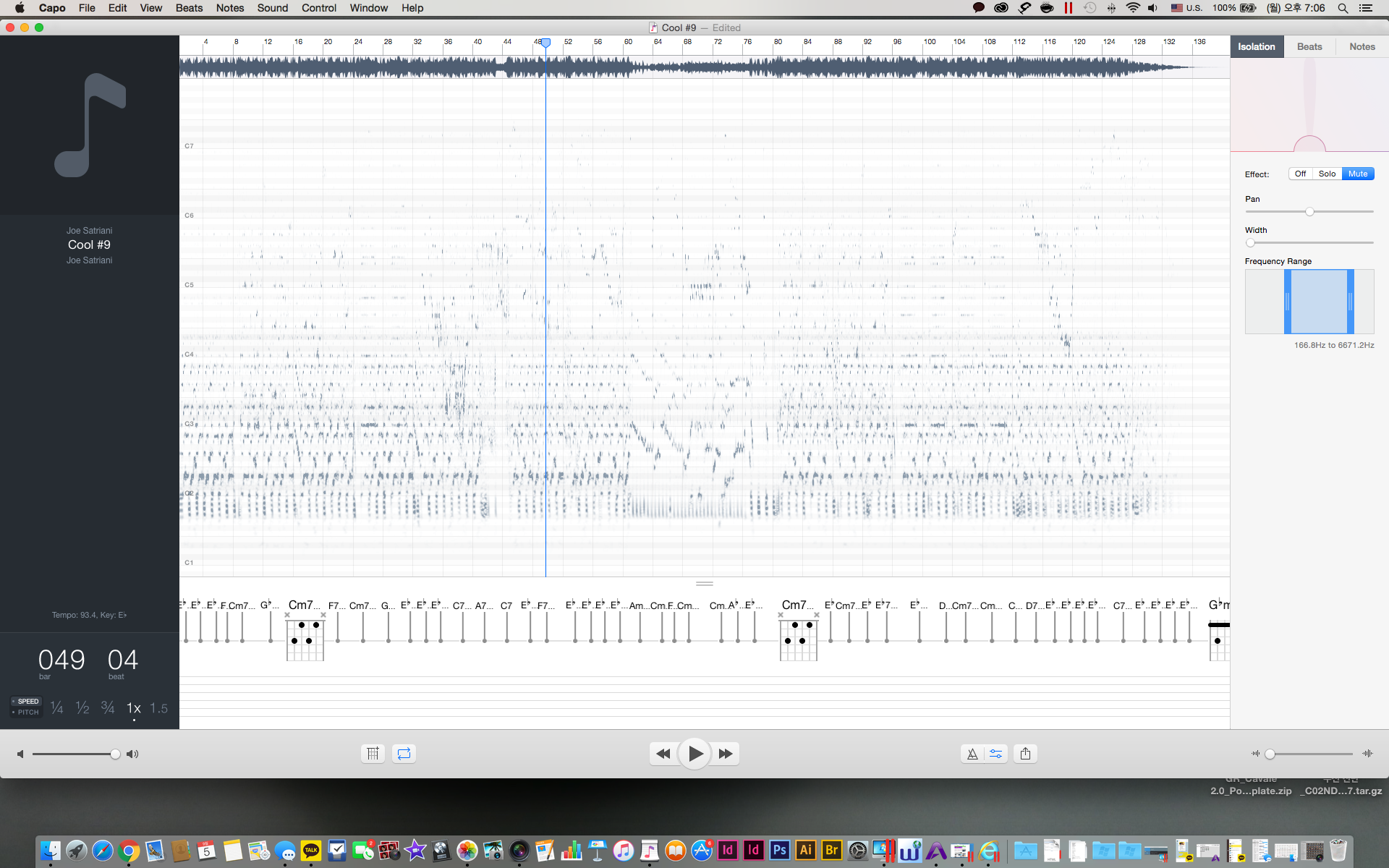The width and height of the screenshot is (1389, 868).
Task: Fast-forward with the forward button
Action: pos(726,754)
